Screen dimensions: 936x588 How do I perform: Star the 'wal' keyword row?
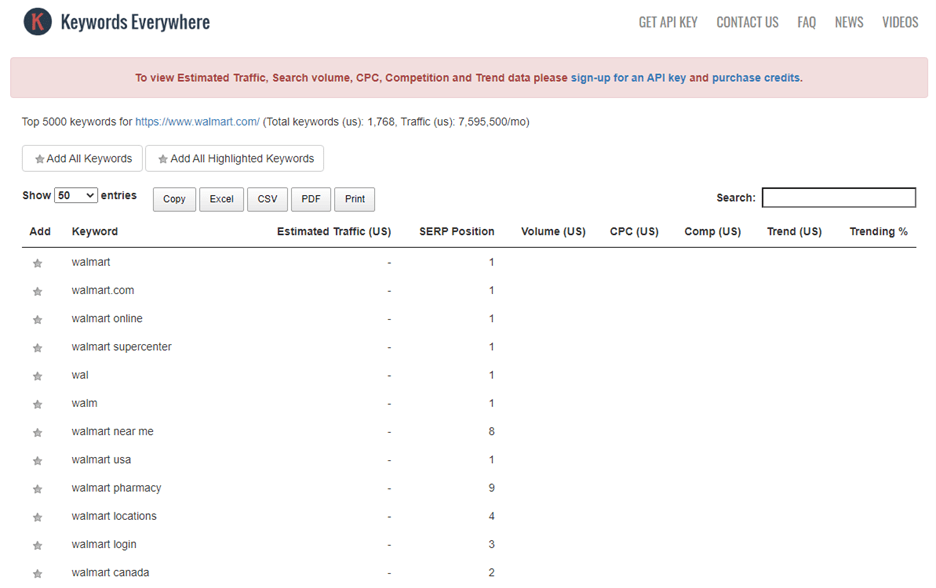pyautogui.click(x=38, y=376)
